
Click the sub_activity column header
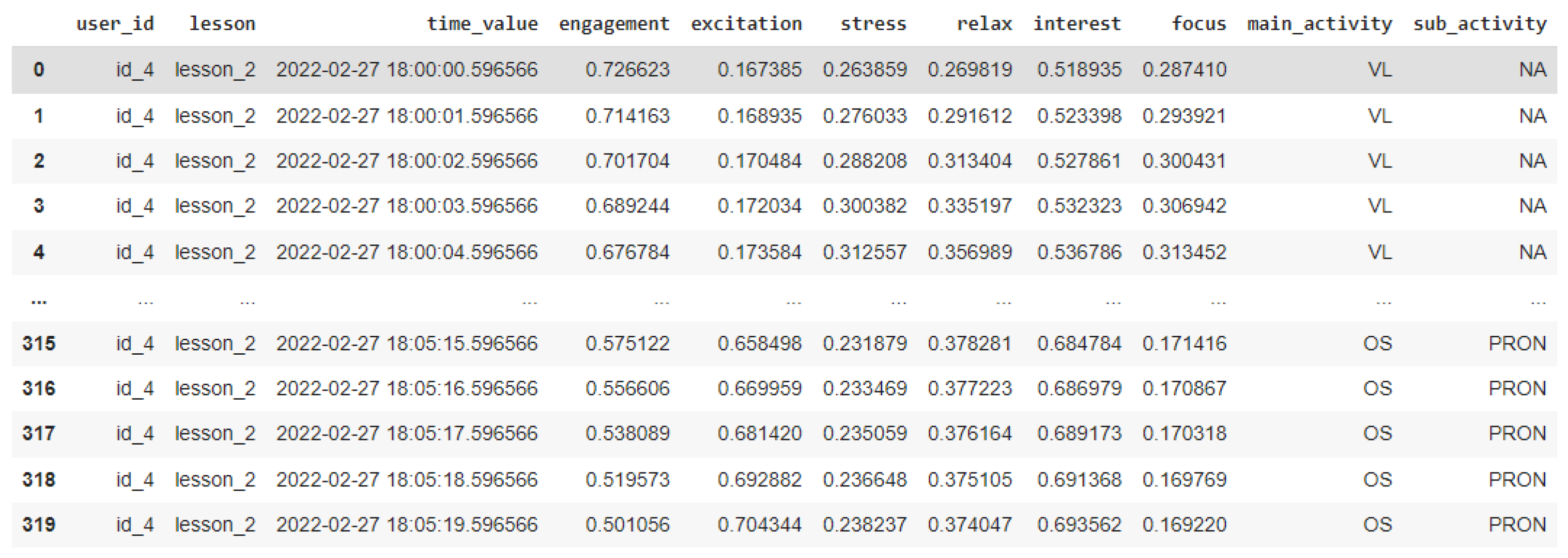1479,24
